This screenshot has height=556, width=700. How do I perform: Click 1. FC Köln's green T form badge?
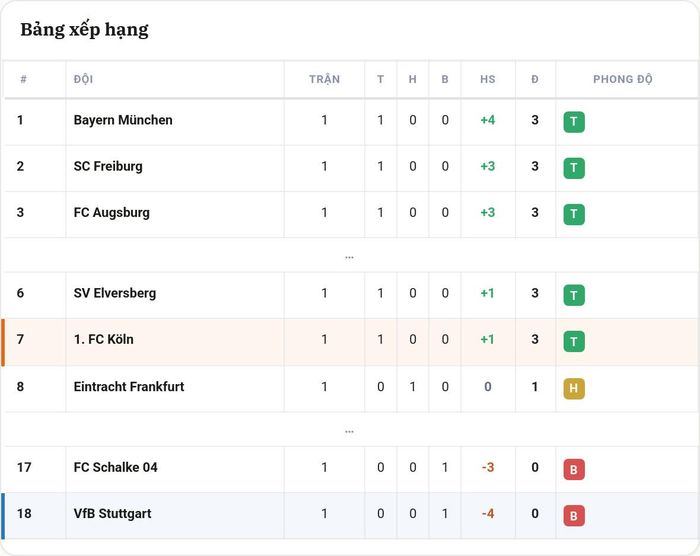574,342
